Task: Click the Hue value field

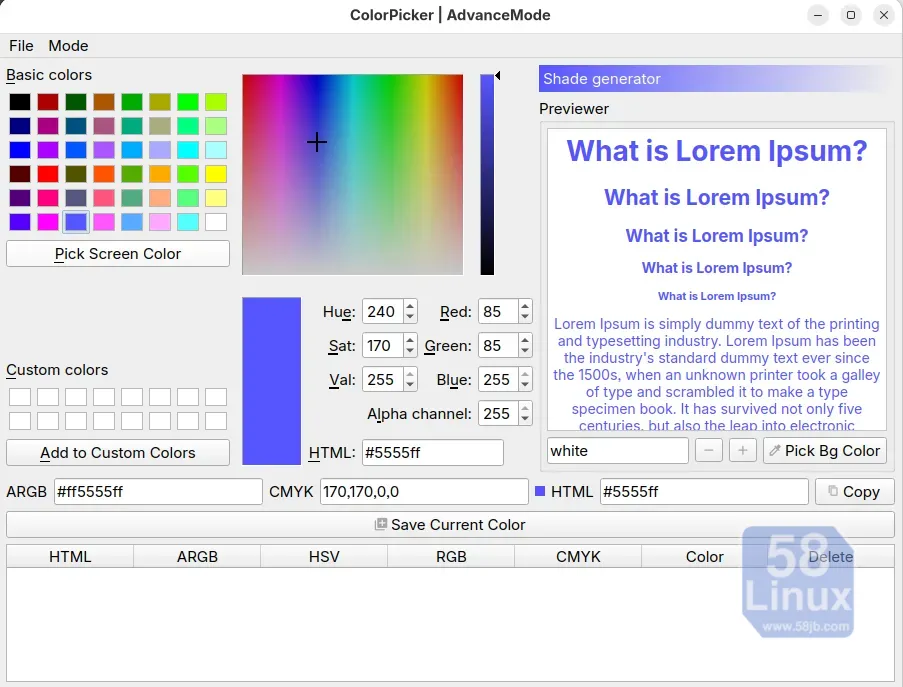Action: 383,312
